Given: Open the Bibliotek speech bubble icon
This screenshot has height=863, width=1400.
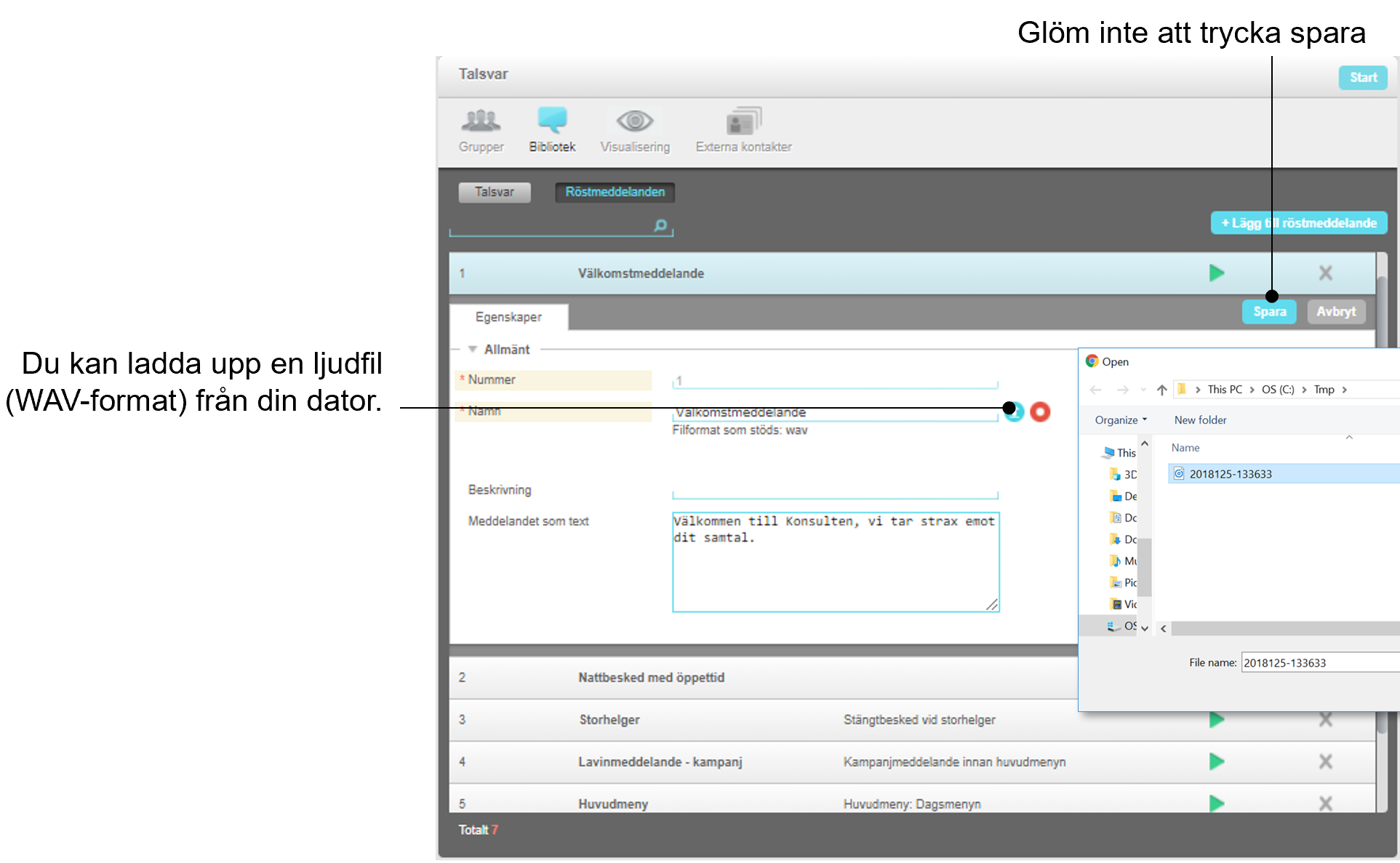Looking at the screenshot, I should coord(552,119).
